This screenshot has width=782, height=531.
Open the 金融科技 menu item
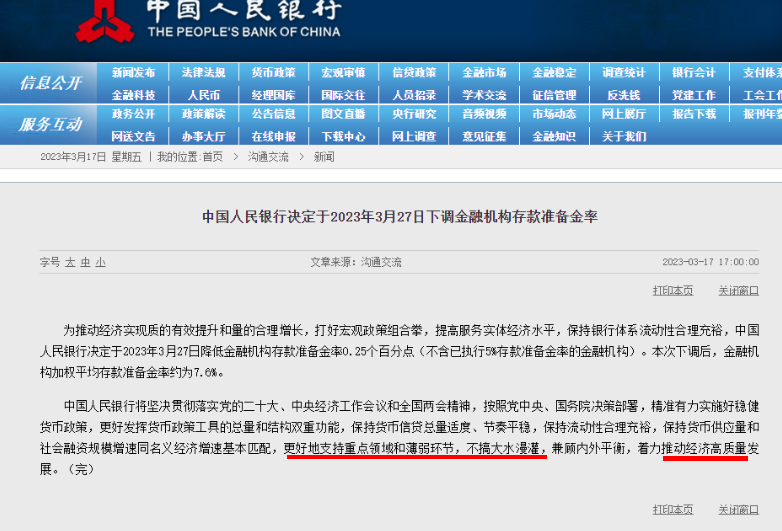(133, 95)
